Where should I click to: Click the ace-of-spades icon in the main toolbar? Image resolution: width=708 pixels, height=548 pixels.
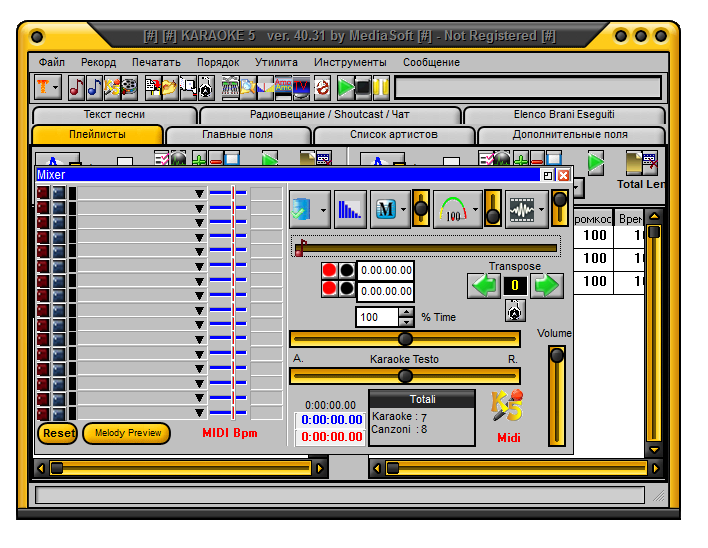(205, 87)
